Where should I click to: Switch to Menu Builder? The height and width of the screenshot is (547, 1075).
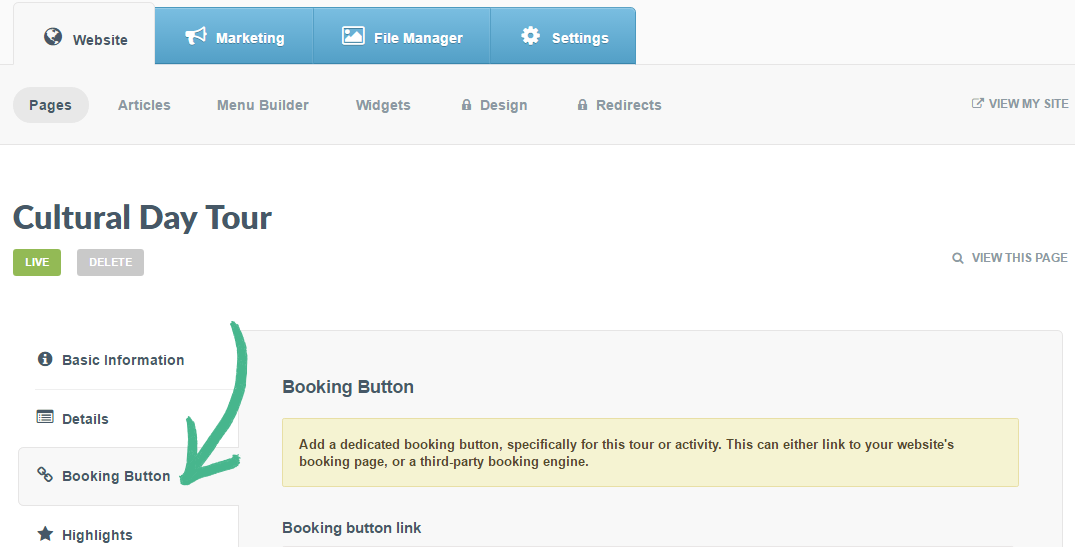pos(263,105)
